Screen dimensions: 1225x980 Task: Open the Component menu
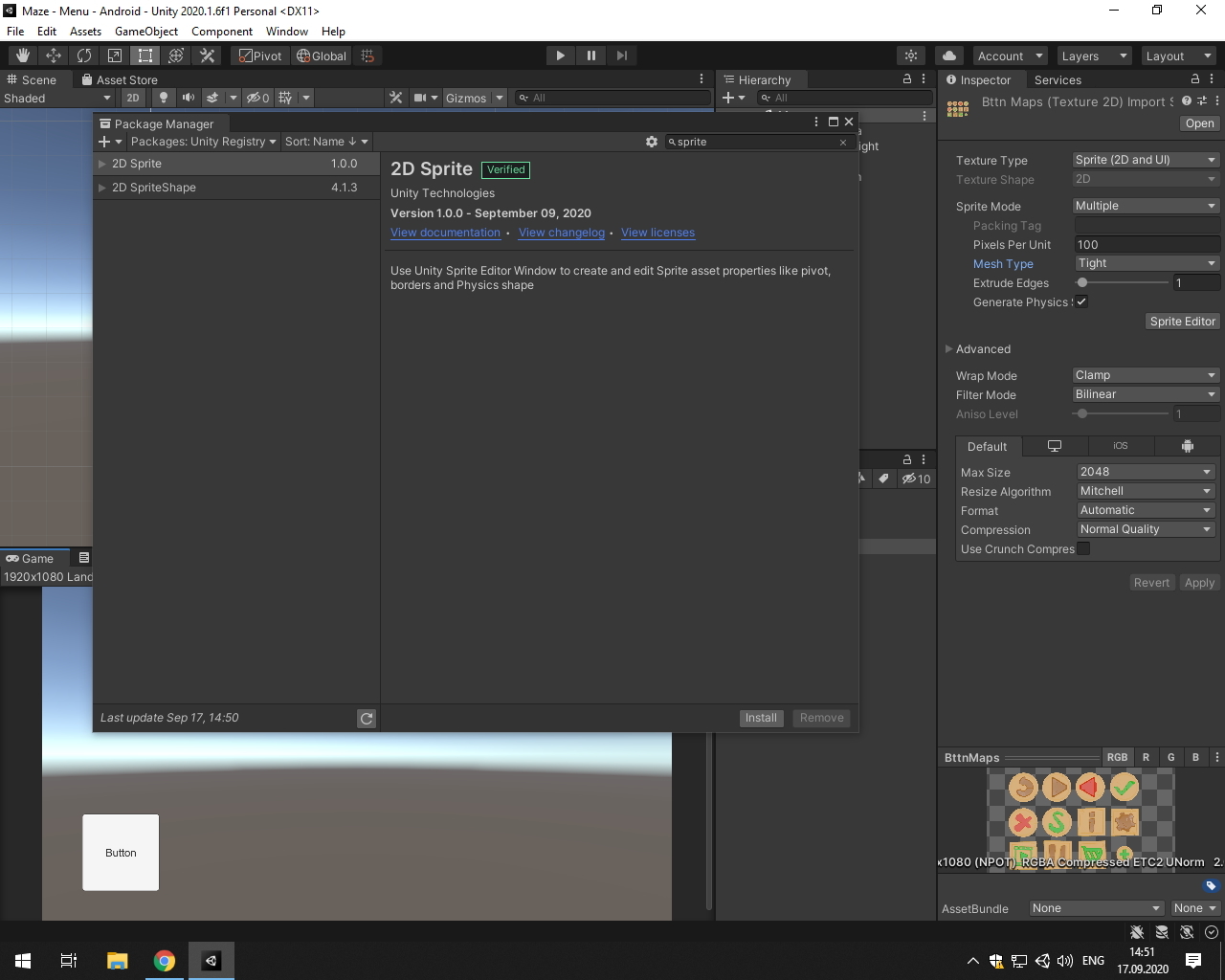(222, 32)
